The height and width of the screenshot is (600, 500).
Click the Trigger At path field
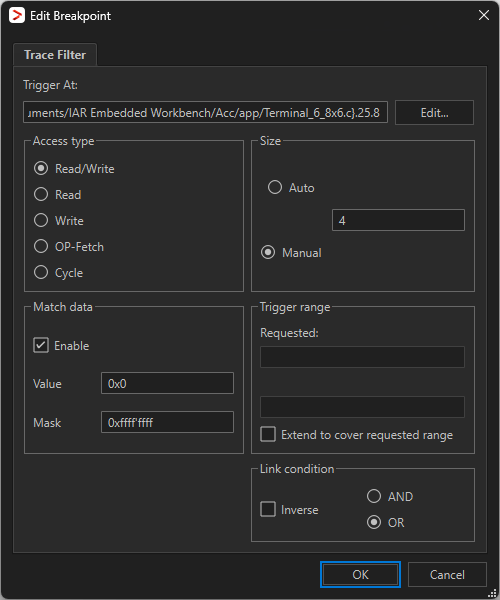205,112
